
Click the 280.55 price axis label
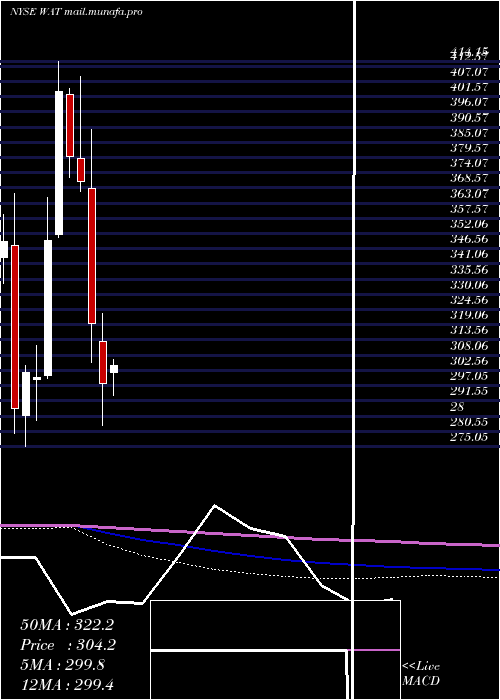point(469,422)
